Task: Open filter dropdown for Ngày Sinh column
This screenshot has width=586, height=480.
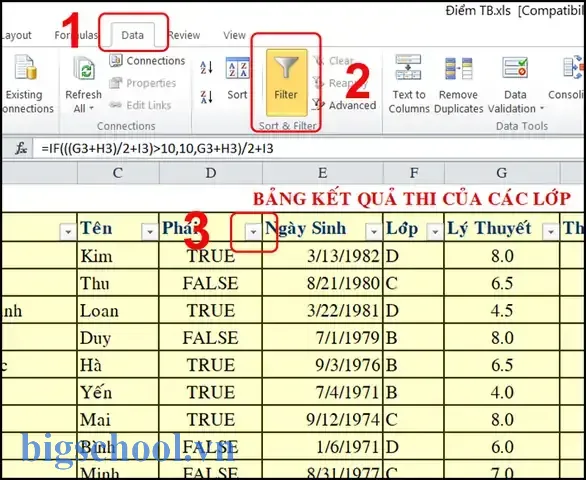Action: pyautogui.click(x=373, y=232)
